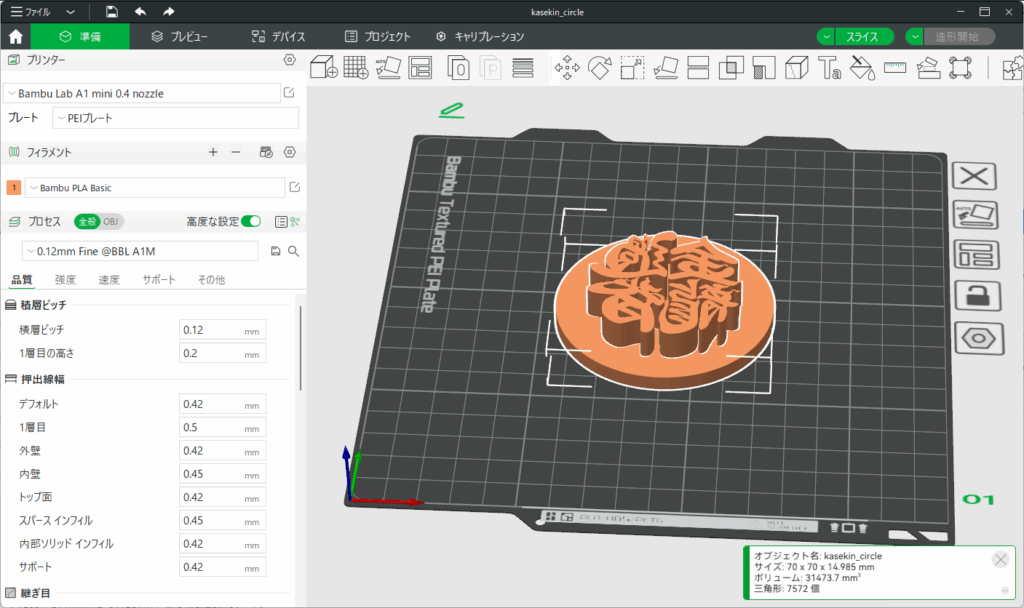1024x608 pixels.
Task: Click the Assembly view puzzle icon
Action: tap(1013, 67)
